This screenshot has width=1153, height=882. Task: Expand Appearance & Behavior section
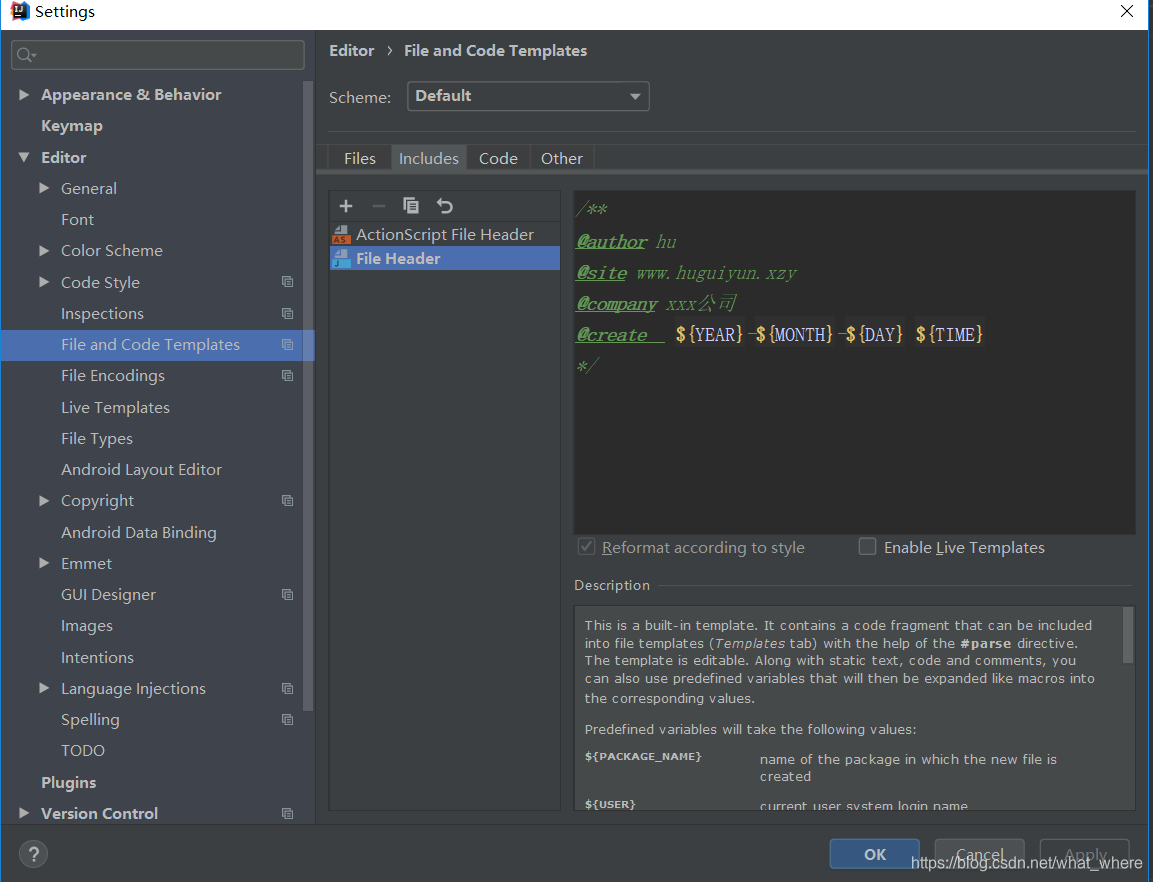pos(24,94)
